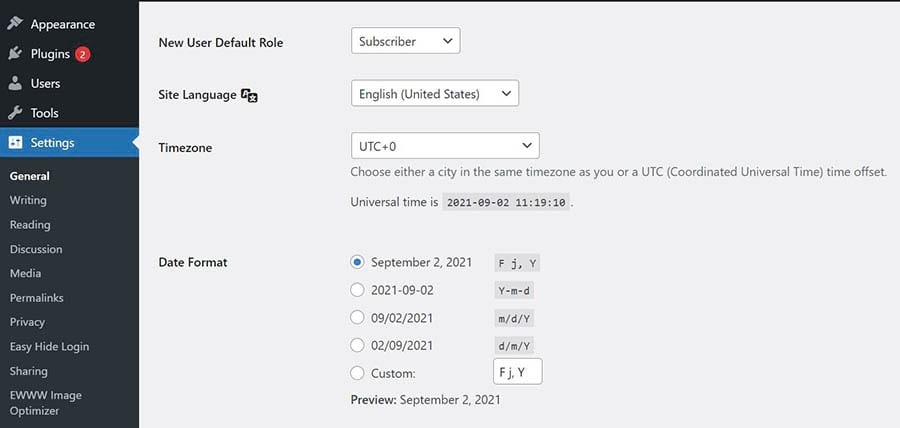Go to the Discussion settings page

[36, 249]
